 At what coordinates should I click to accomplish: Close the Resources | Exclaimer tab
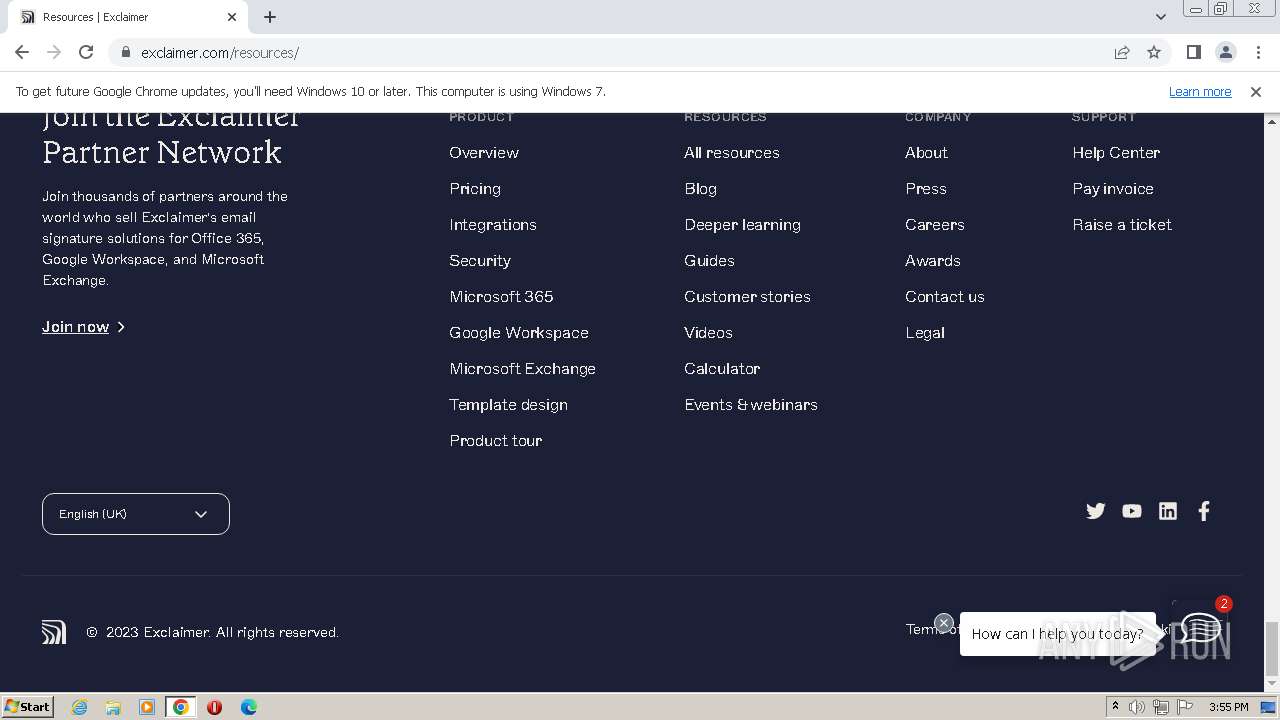point(232,17)
